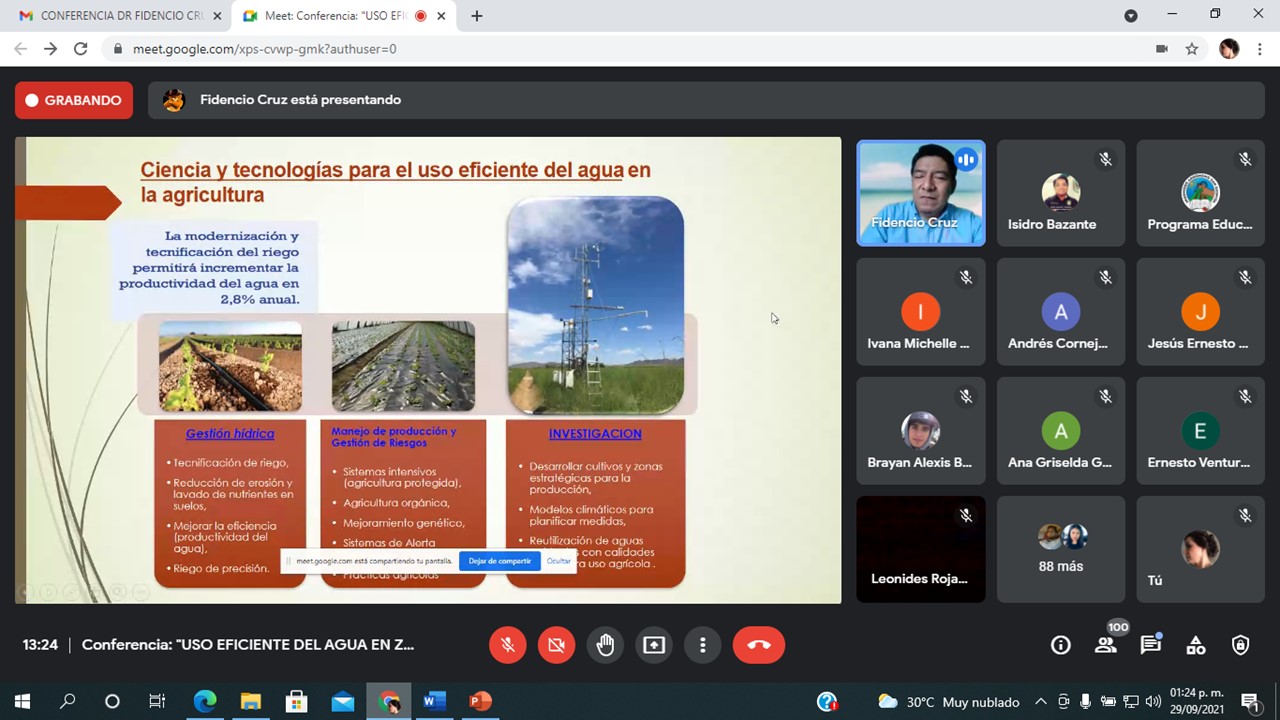
Task: Select Fidencio Cruz video thumbnail
Action: (x=921, y=193)
